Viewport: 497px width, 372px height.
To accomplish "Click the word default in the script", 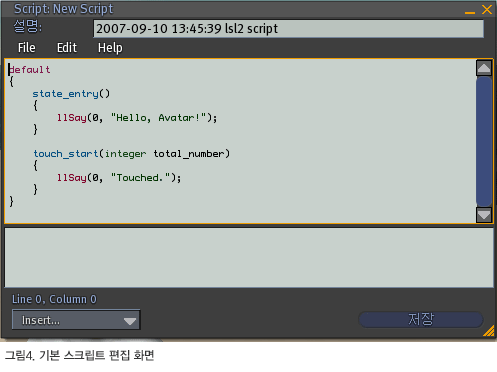I will coord(30,70).
